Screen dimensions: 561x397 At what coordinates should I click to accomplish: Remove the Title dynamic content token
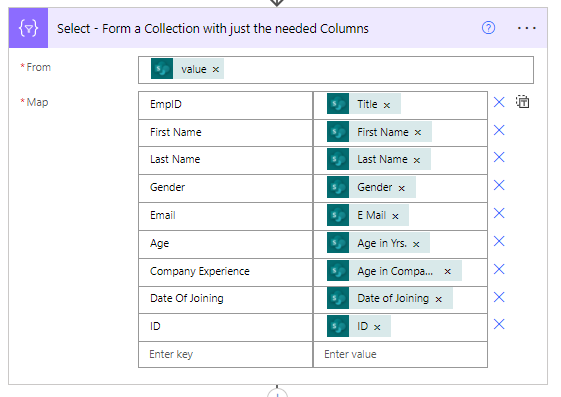coord(387,105)
